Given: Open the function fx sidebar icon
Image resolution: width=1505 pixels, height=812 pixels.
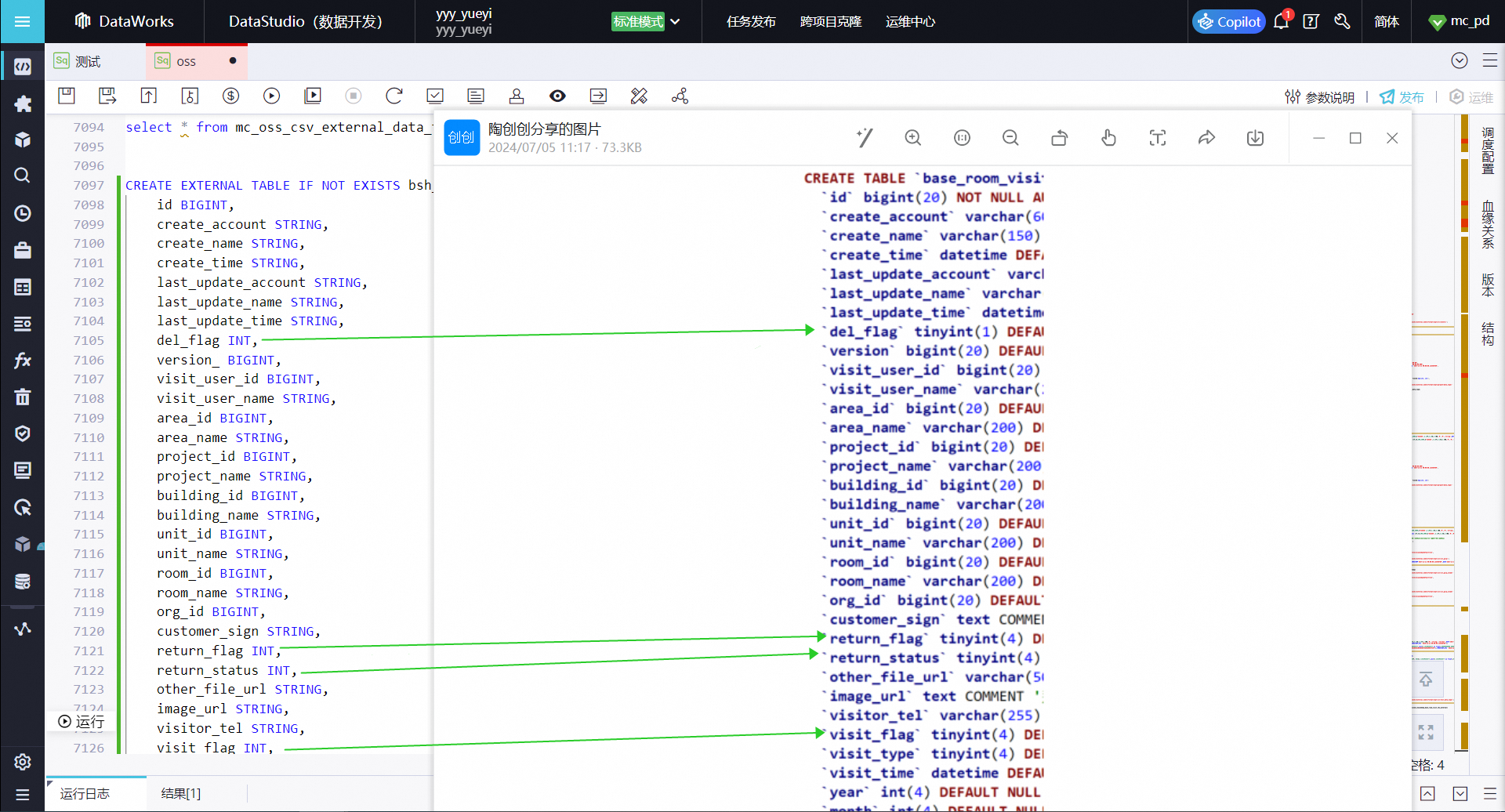Looking at the screenshot, I should pyautogui.click(x=23, y=361).
